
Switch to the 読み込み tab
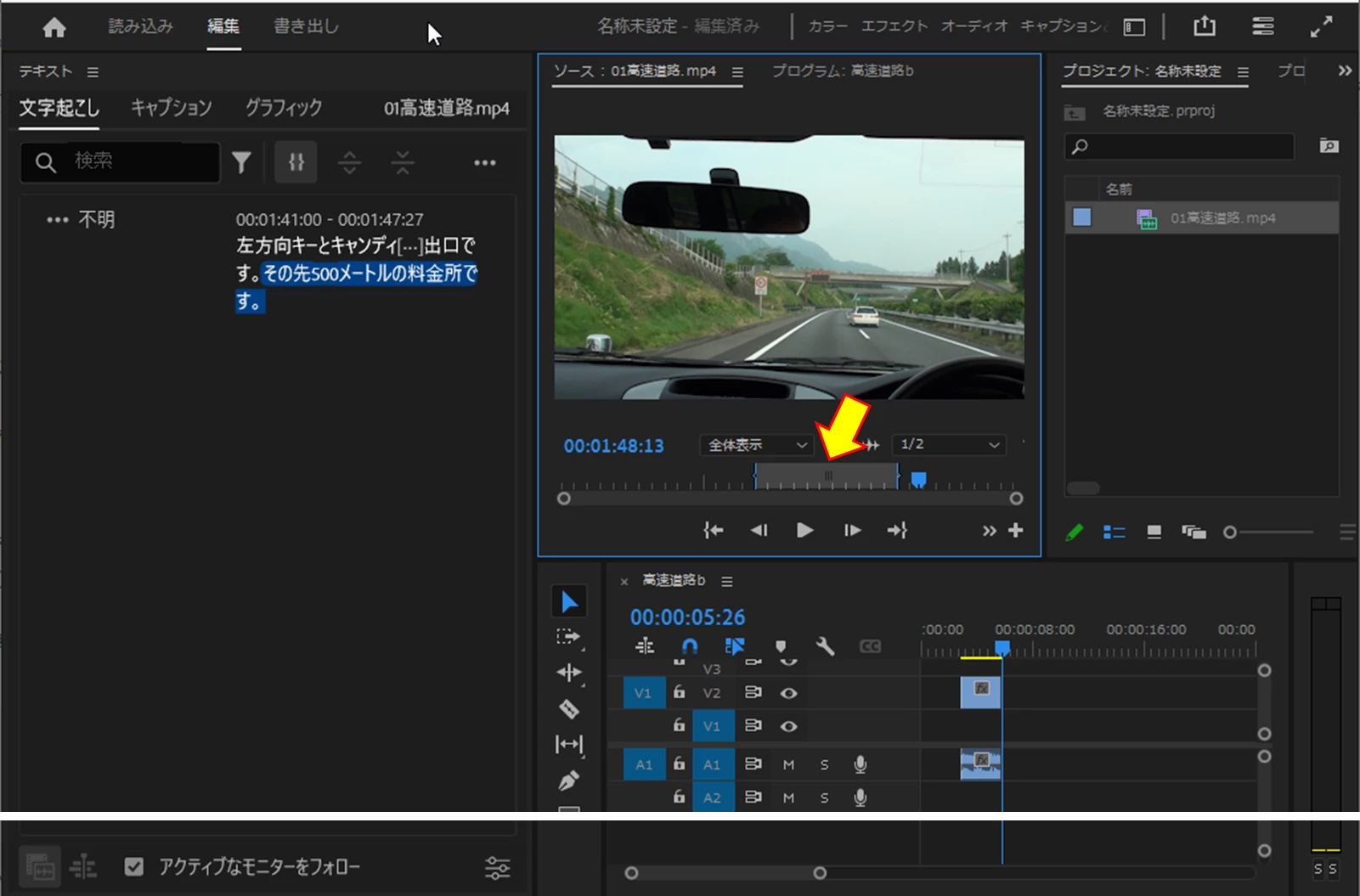(x=140, y=26)
